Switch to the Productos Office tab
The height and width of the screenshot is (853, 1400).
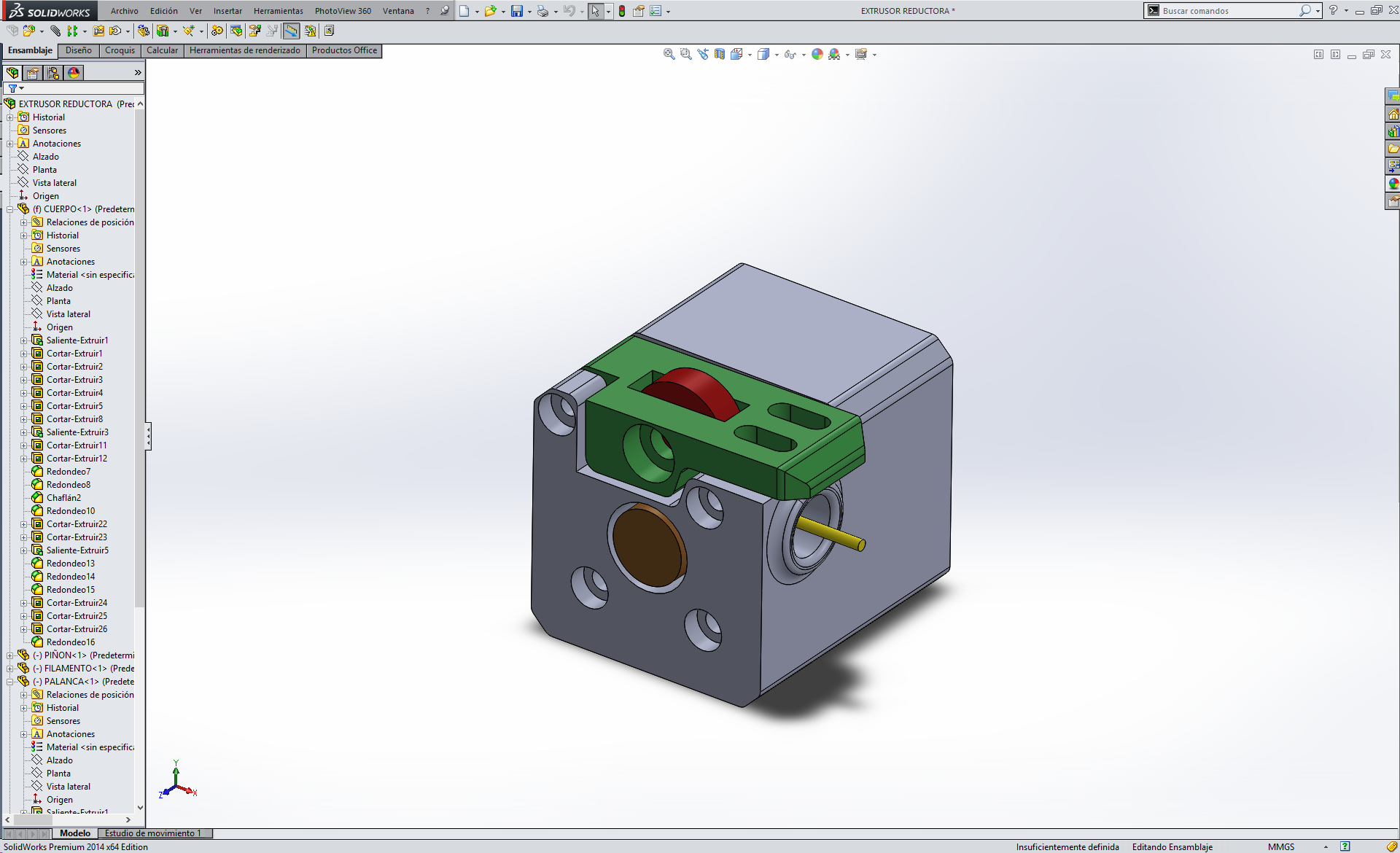[x=344, y=50]
